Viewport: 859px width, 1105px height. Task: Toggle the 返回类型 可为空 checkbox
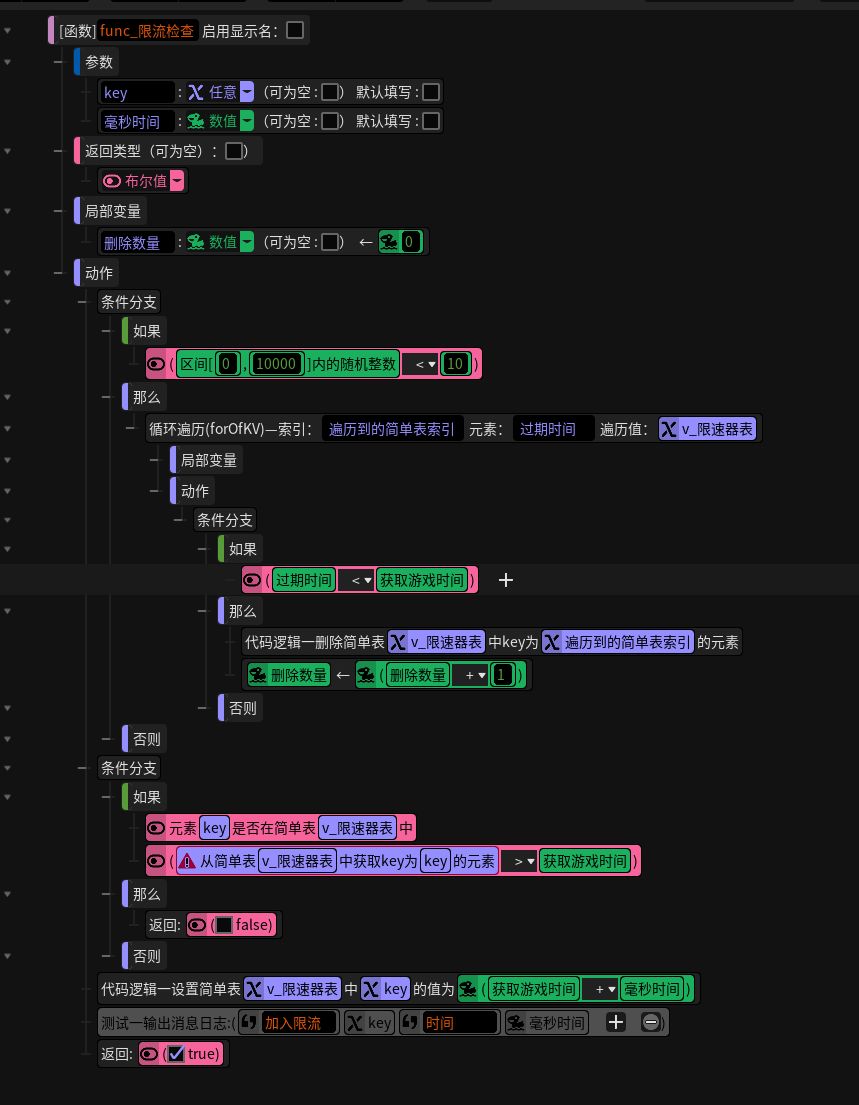click(x=234, y=151)
